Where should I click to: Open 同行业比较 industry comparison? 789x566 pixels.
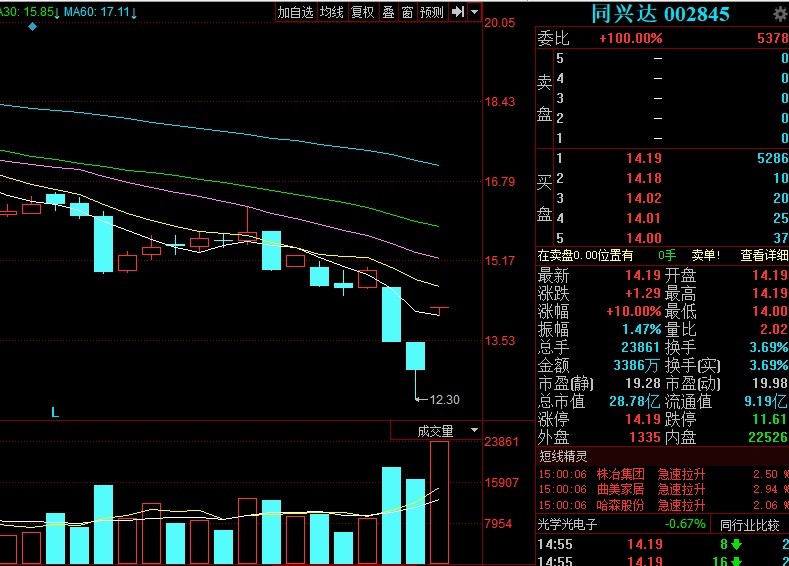[x=750, y=525]
